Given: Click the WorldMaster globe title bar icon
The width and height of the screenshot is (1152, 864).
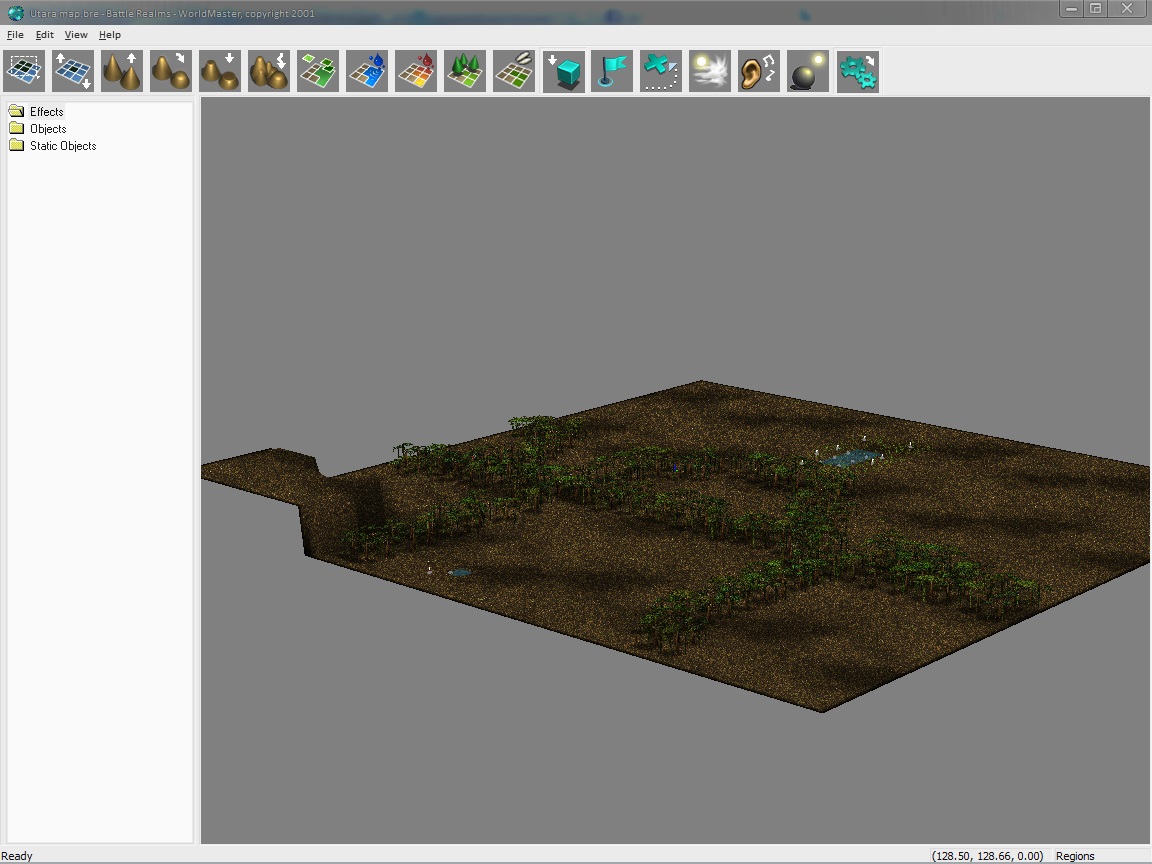Looking at the screenshot, I should point(15,13).
